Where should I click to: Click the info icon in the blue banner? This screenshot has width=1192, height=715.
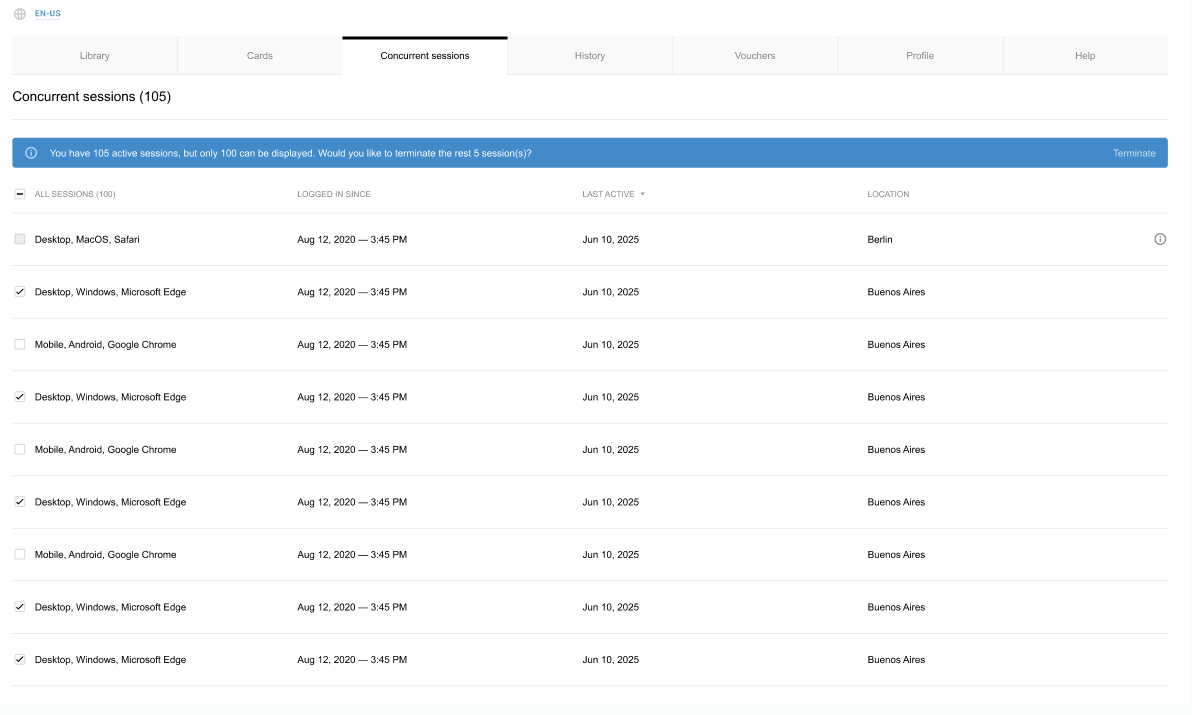tap(31, 153)
